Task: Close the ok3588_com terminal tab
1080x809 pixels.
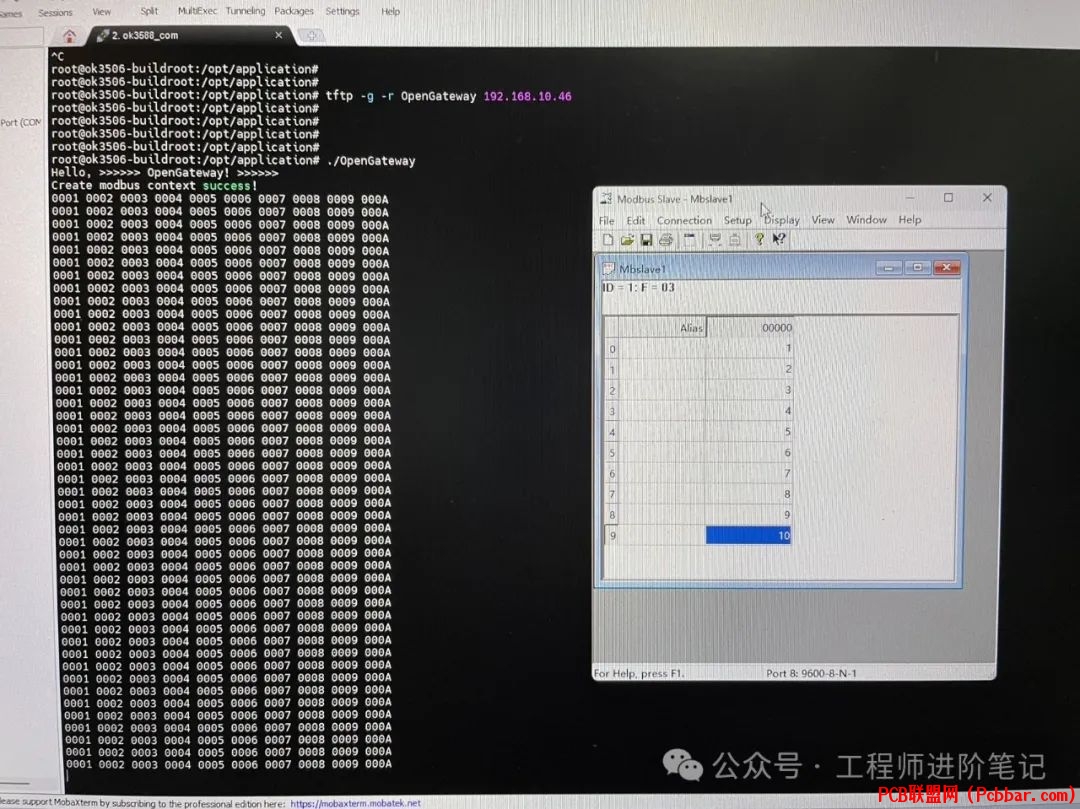Action: click(278, 35)
